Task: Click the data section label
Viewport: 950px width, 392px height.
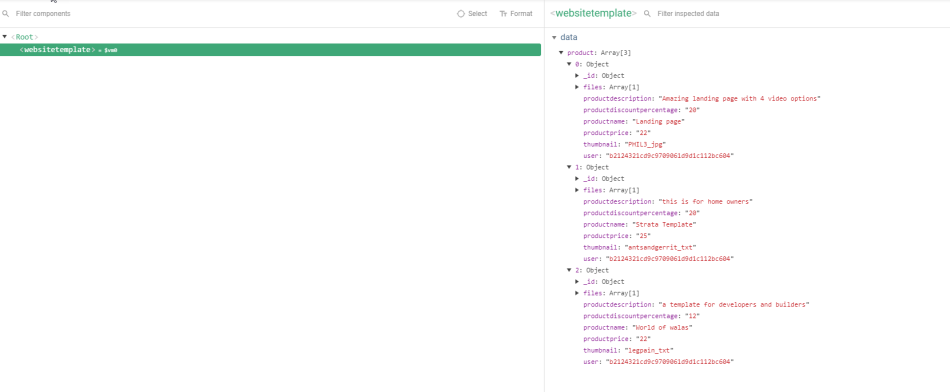Action: click(x=569, y=38)
